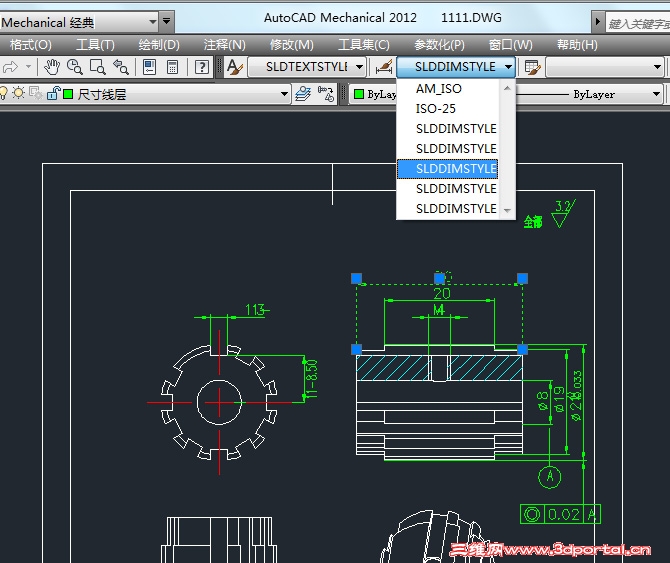Open the Redo history dropdown arrow
Screen dimensions: 670x563
28,67
